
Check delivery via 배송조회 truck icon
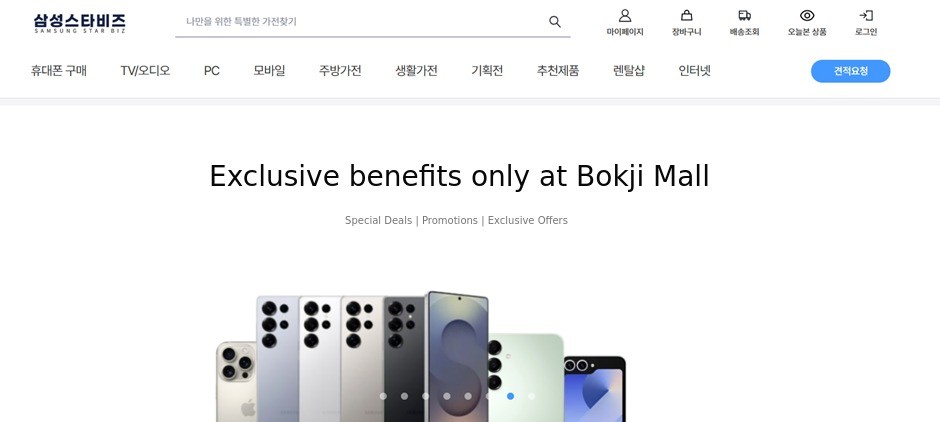[x=745, y=16]
